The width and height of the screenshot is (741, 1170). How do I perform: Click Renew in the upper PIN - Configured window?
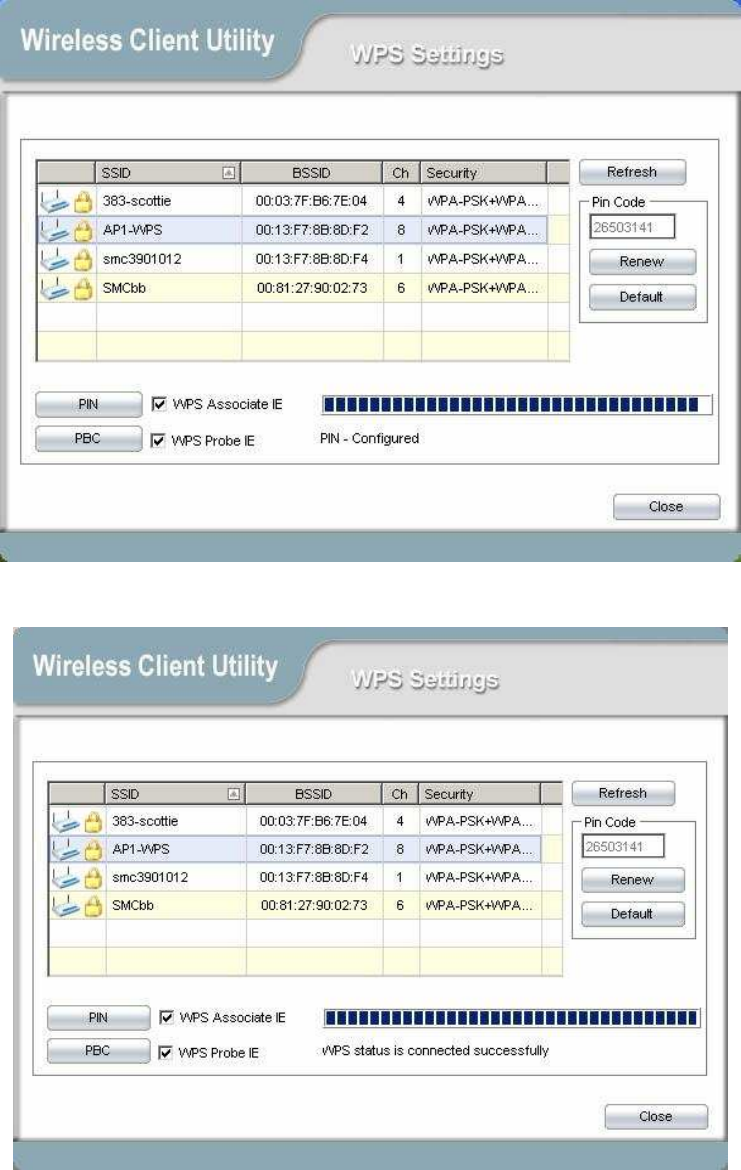click(642, 262)
